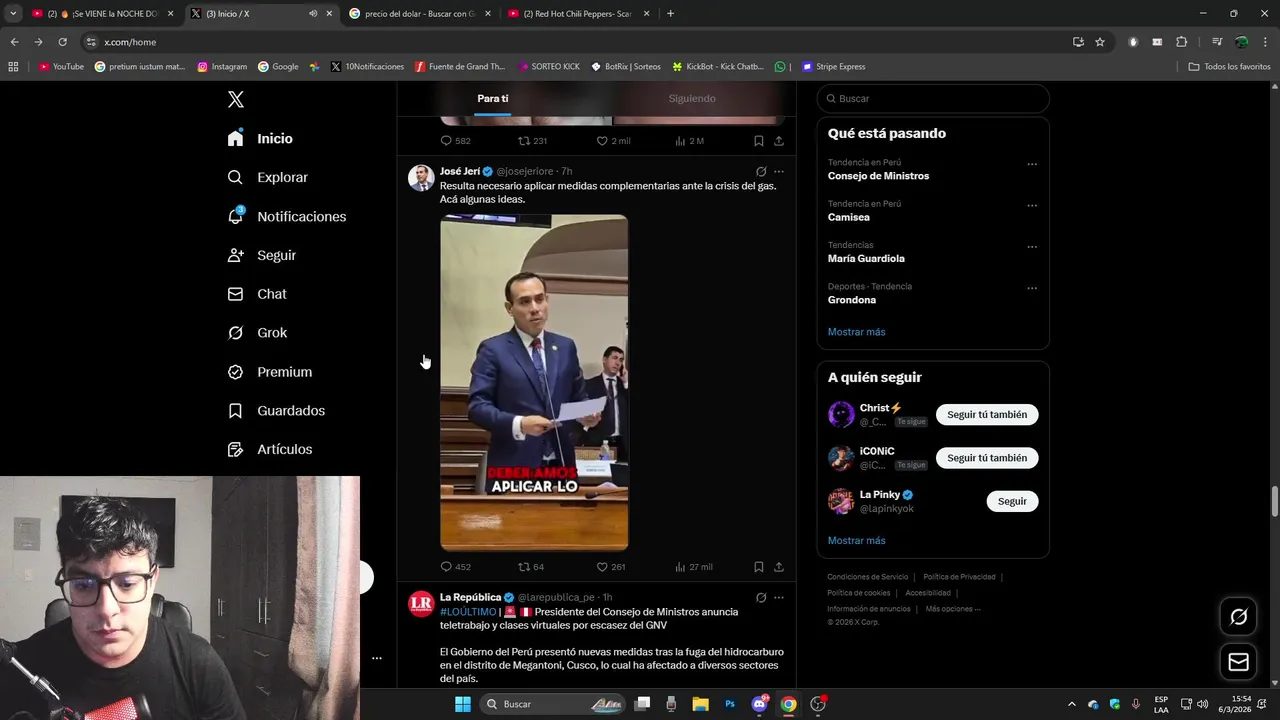Open more options on José Jerí post
1280x720 pixels.
point(779,172)
